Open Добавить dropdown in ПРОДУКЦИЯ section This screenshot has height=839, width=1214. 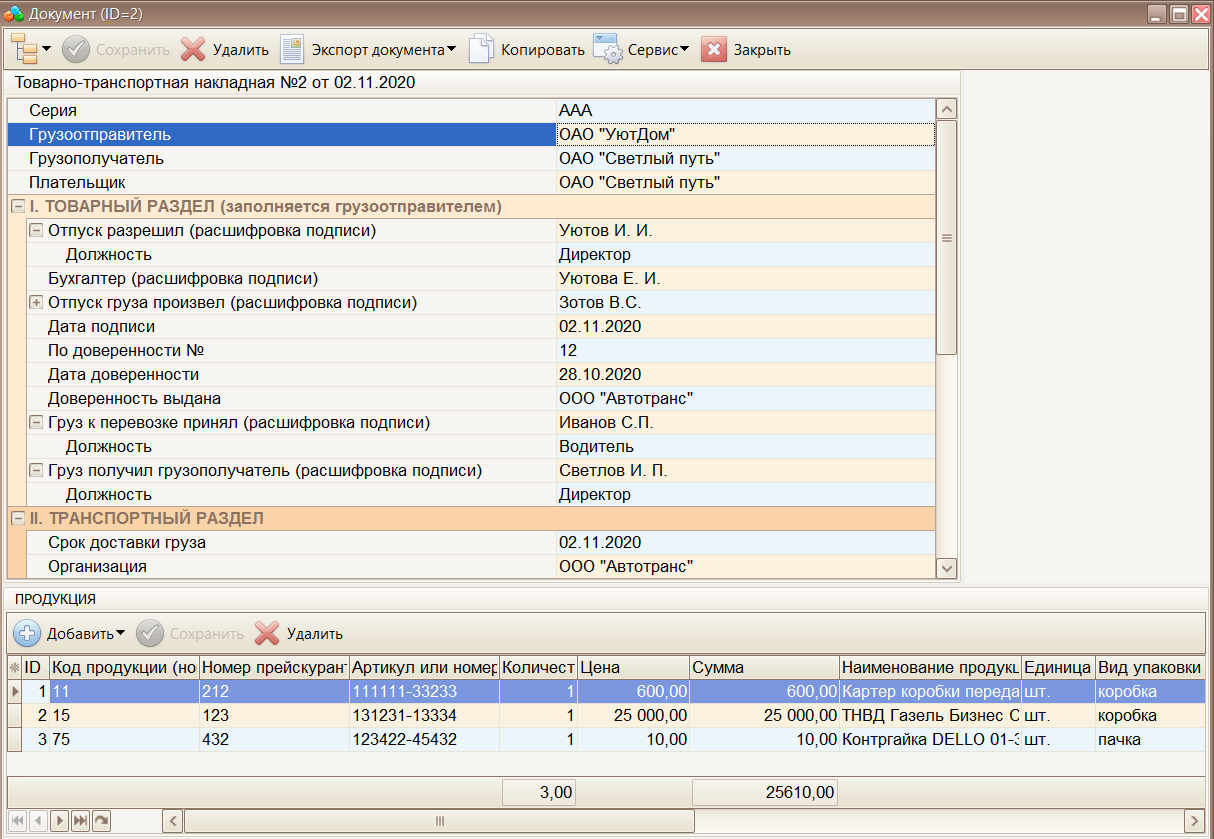click(x=69, y=633)
